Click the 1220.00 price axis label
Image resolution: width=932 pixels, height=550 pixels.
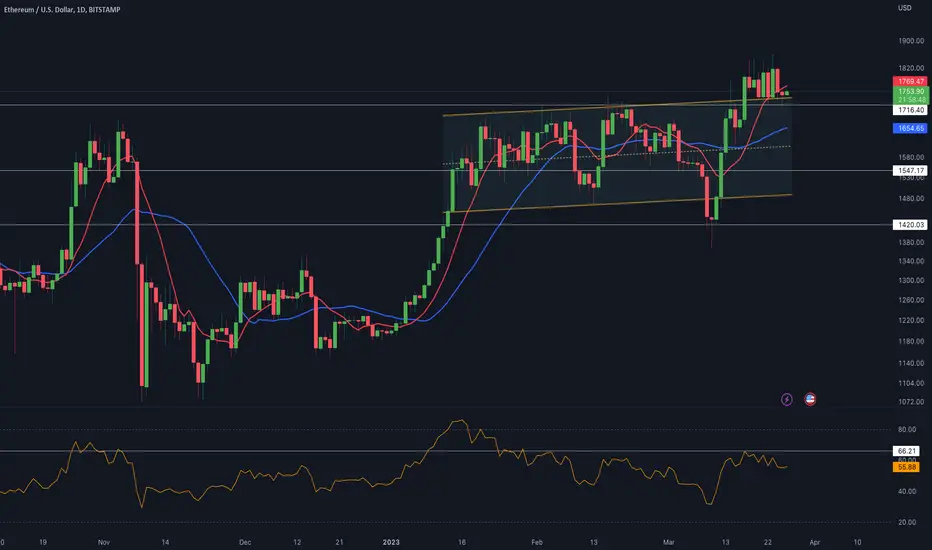tap(911, 320)
